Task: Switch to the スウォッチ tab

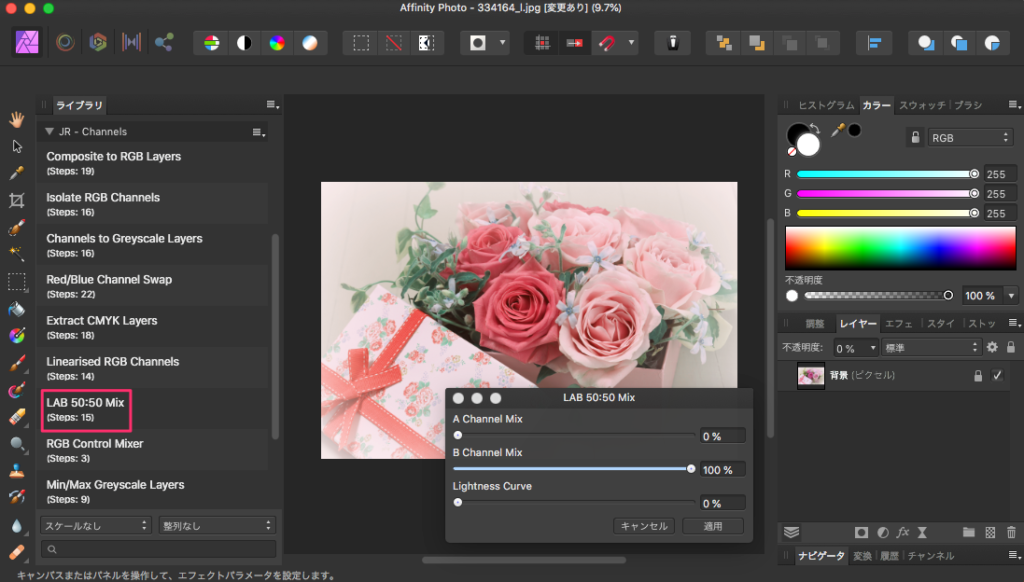Action: click(x=921, y=105)
